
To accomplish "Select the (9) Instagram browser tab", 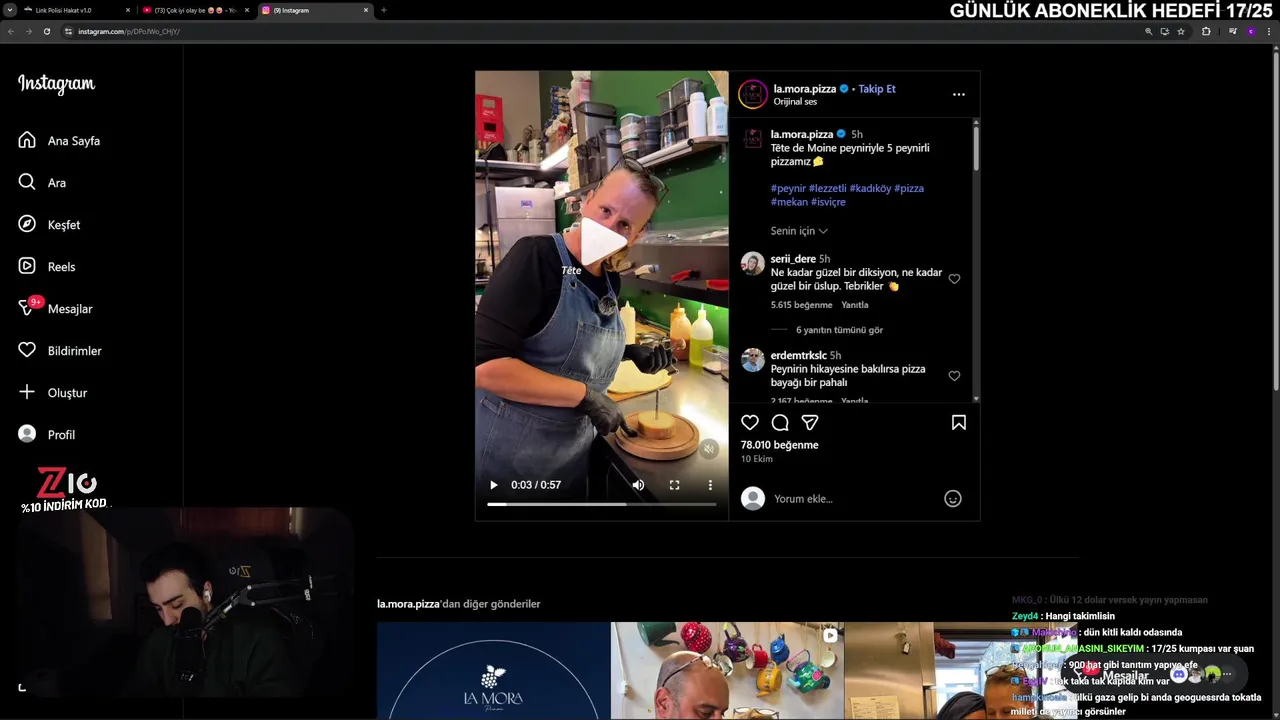I will (x=315, y=10).
